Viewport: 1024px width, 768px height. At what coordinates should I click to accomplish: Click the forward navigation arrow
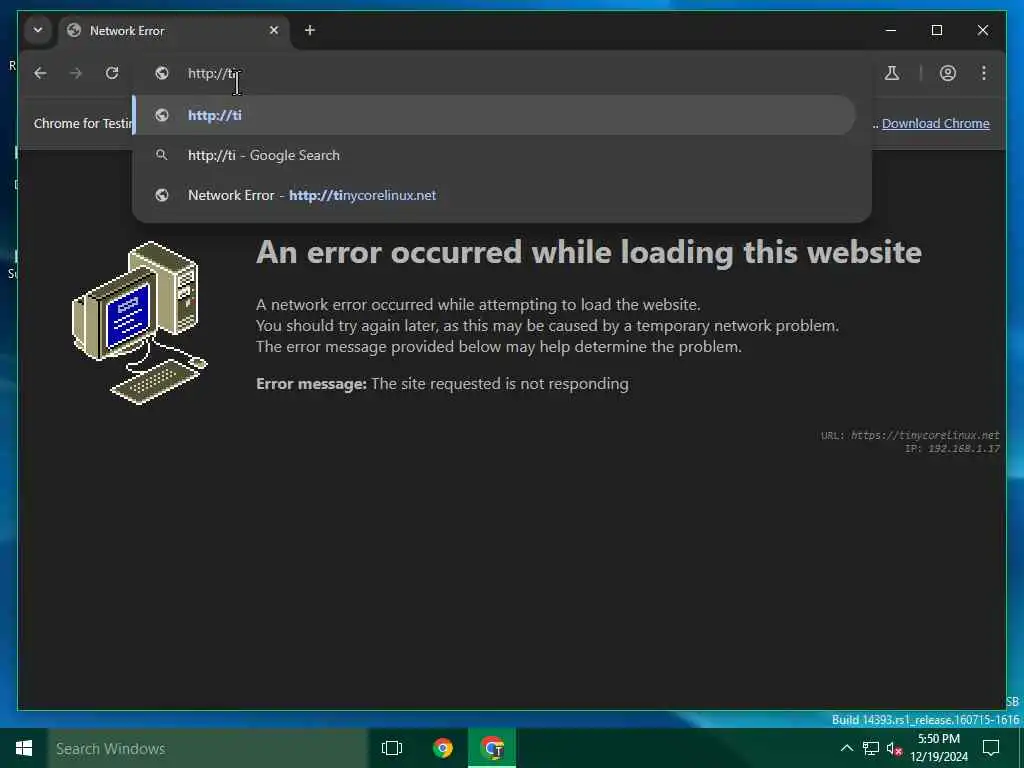76,73
